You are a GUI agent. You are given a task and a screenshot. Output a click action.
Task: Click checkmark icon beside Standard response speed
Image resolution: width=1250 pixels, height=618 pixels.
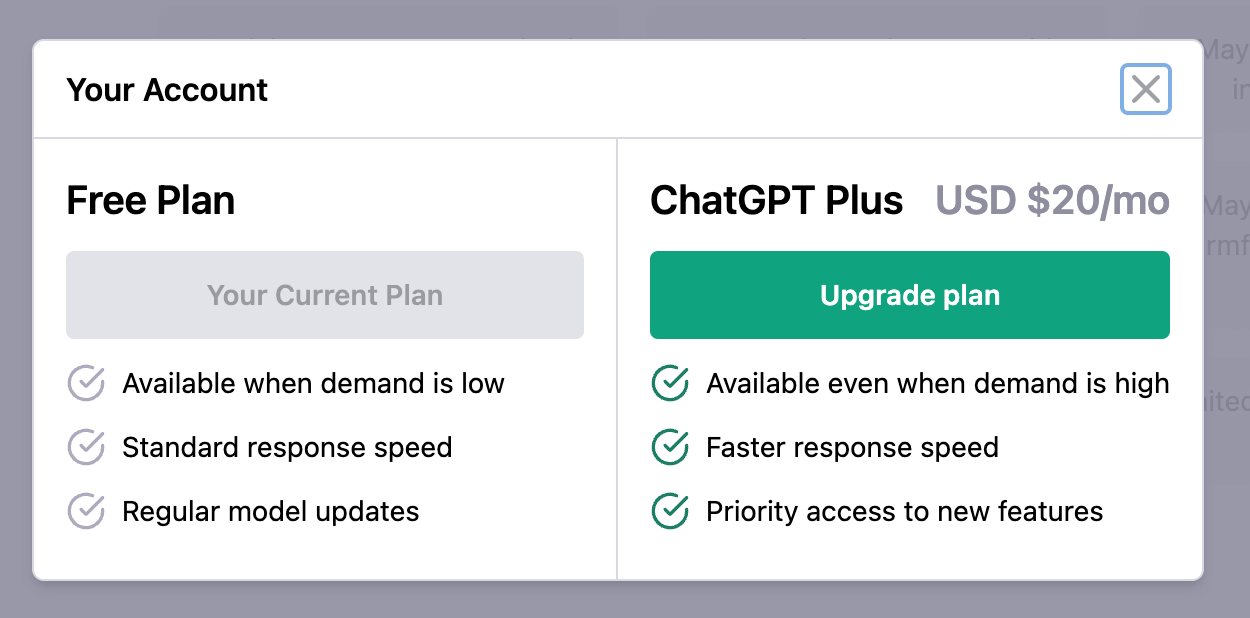tap(86, 447)
